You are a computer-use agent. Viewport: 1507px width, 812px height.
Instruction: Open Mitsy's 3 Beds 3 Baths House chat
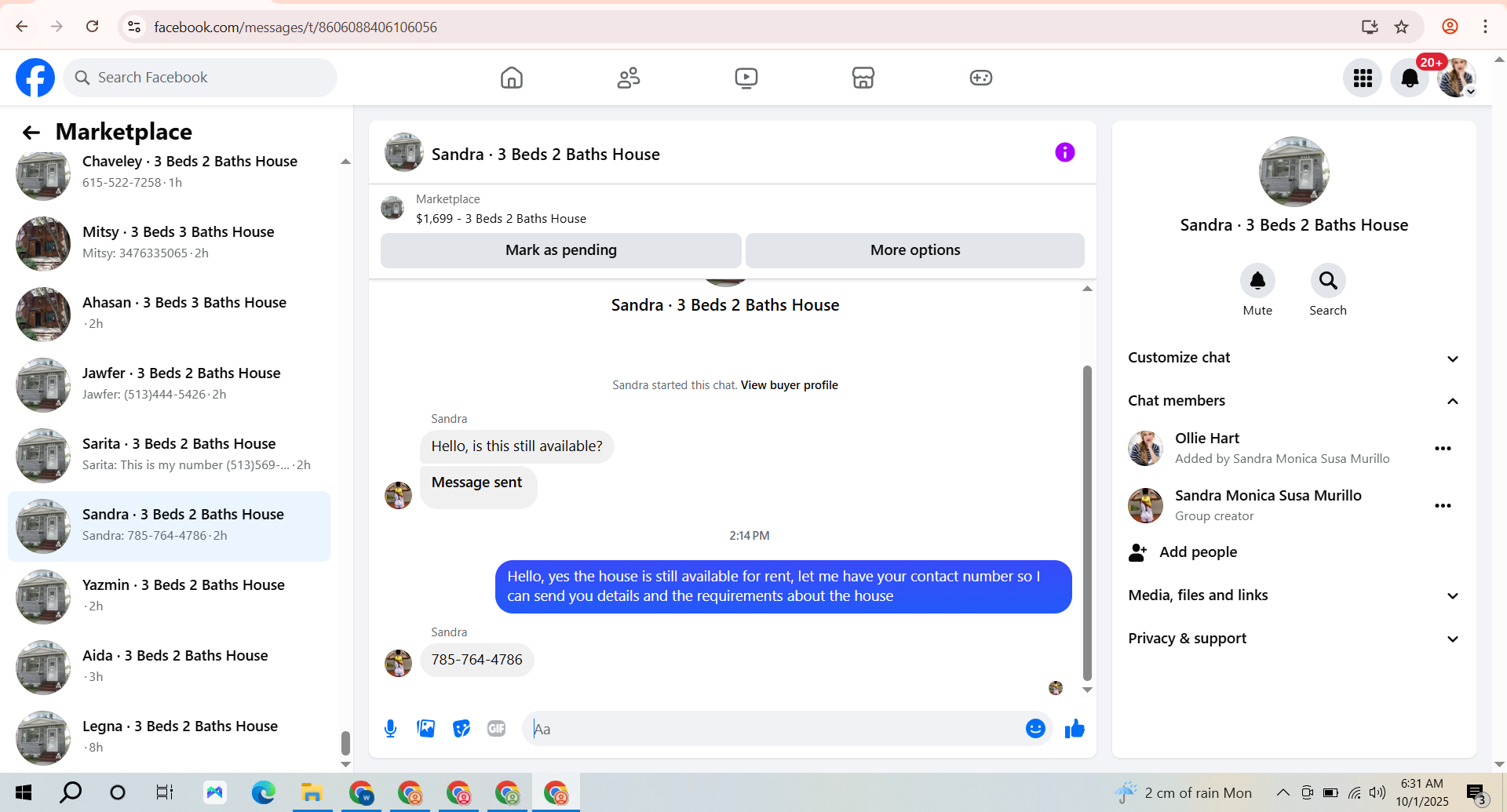[169, 243]
